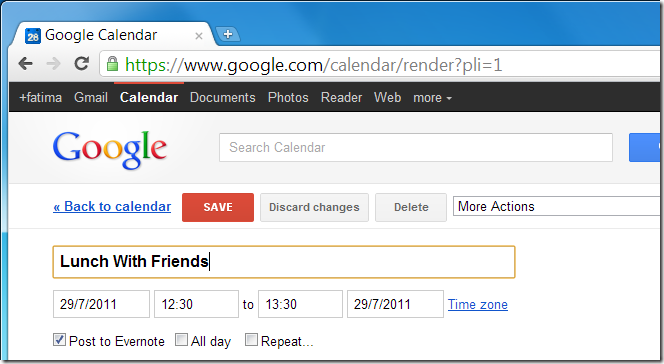Open the 12:30 start time field
The image size is (664, 364).
point(196,304)
